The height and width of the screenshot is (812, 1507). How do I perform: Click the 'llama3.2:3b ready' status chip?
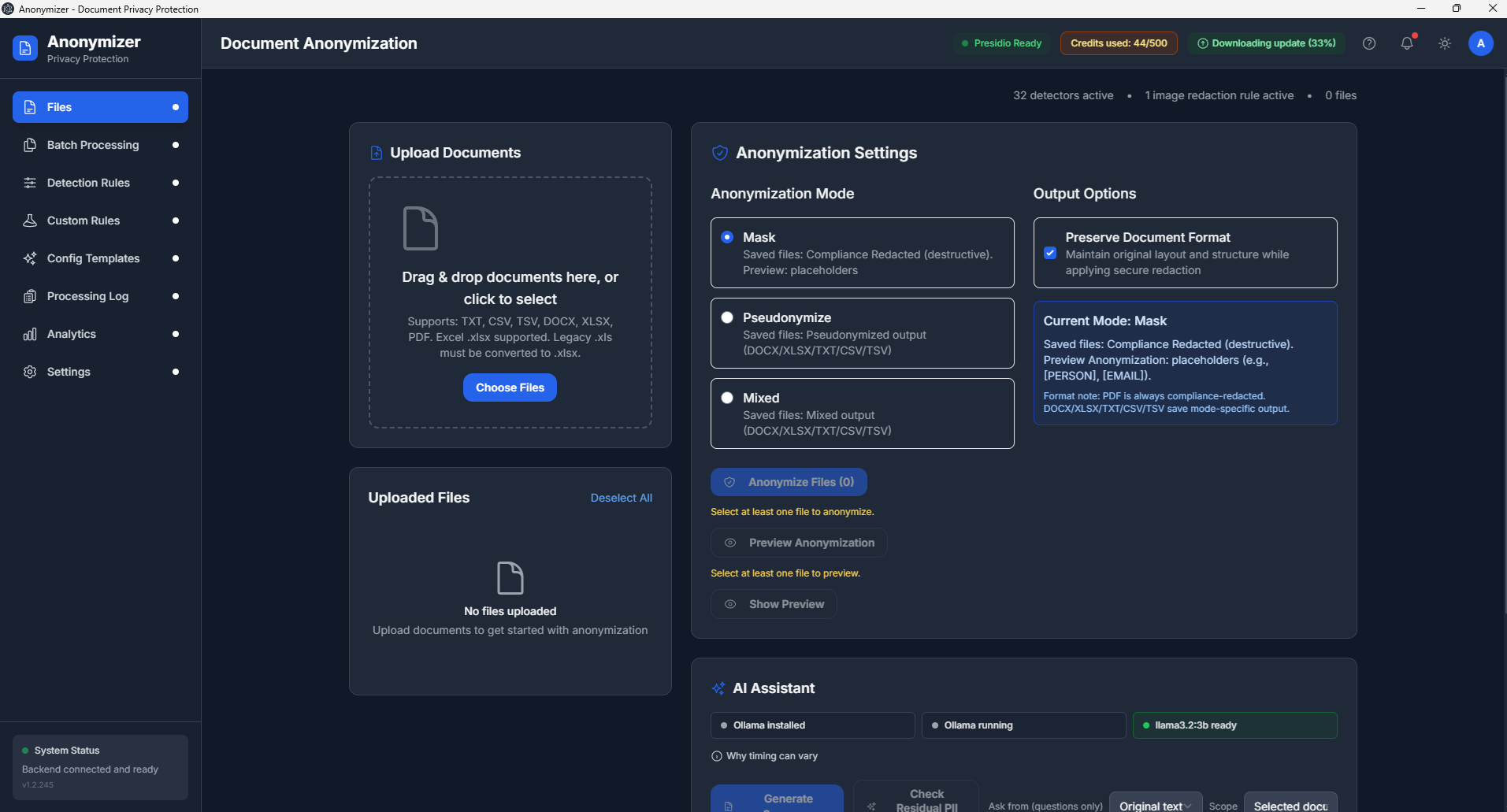(1234, 725)
